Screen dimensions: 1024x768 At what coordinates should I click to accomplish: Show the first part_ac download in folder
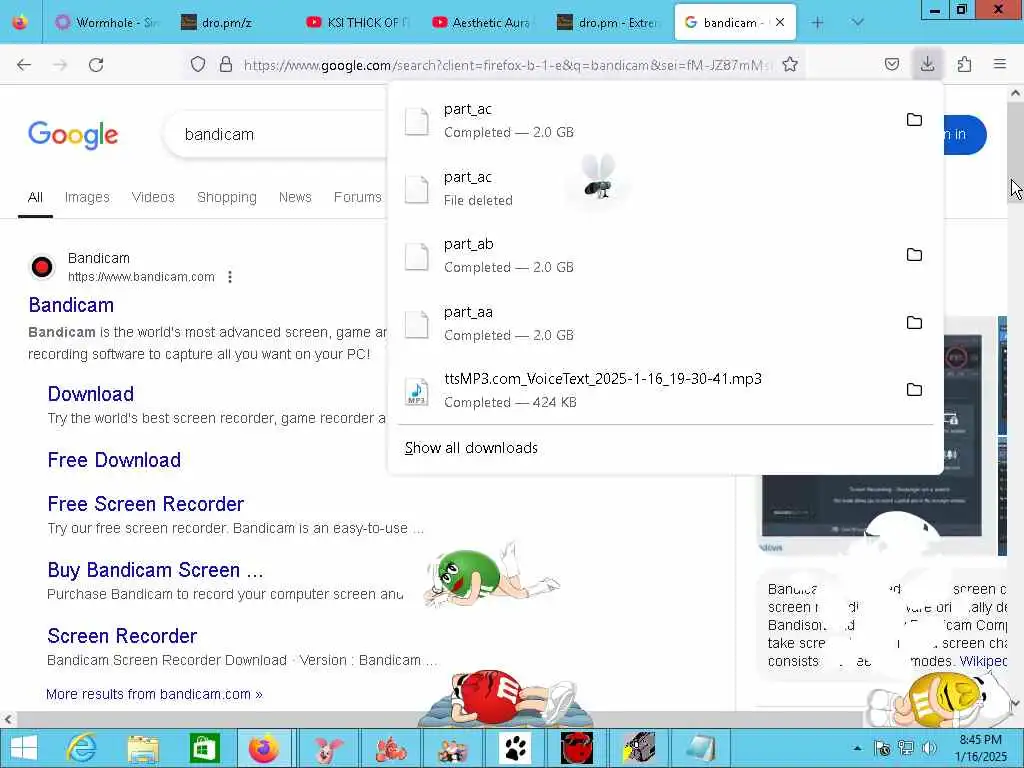click(x=914, y=120)
